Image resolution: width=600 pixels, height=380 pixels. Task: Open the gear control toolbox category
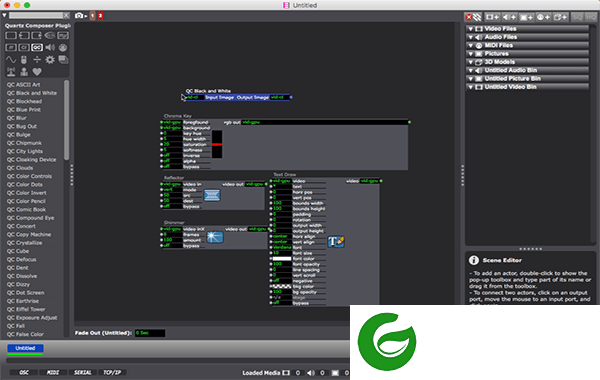coord(50,60)
